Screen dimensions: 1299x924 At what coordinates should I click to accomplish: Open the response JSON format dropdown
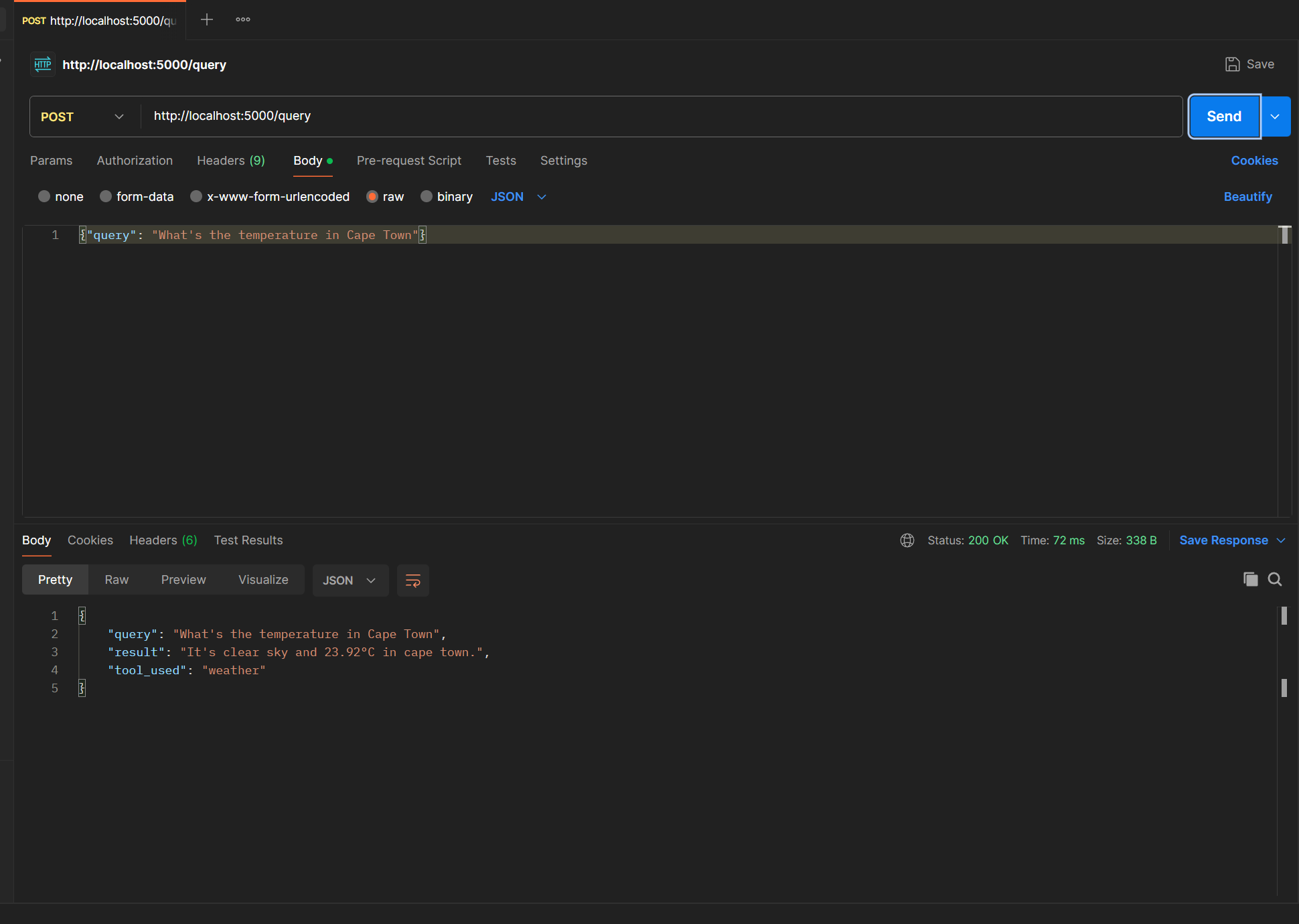[350, 581]
